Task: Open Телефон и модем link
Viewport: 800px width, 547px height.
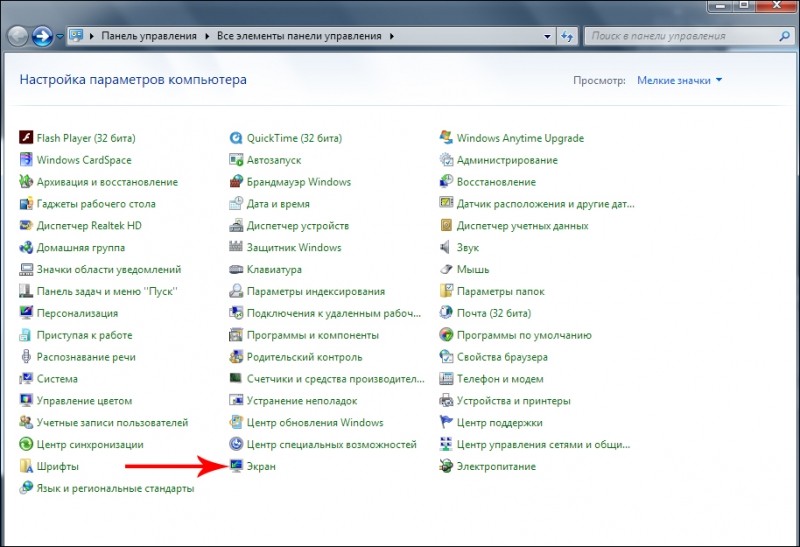Action: pyautogui.click(x=500, y=379)
